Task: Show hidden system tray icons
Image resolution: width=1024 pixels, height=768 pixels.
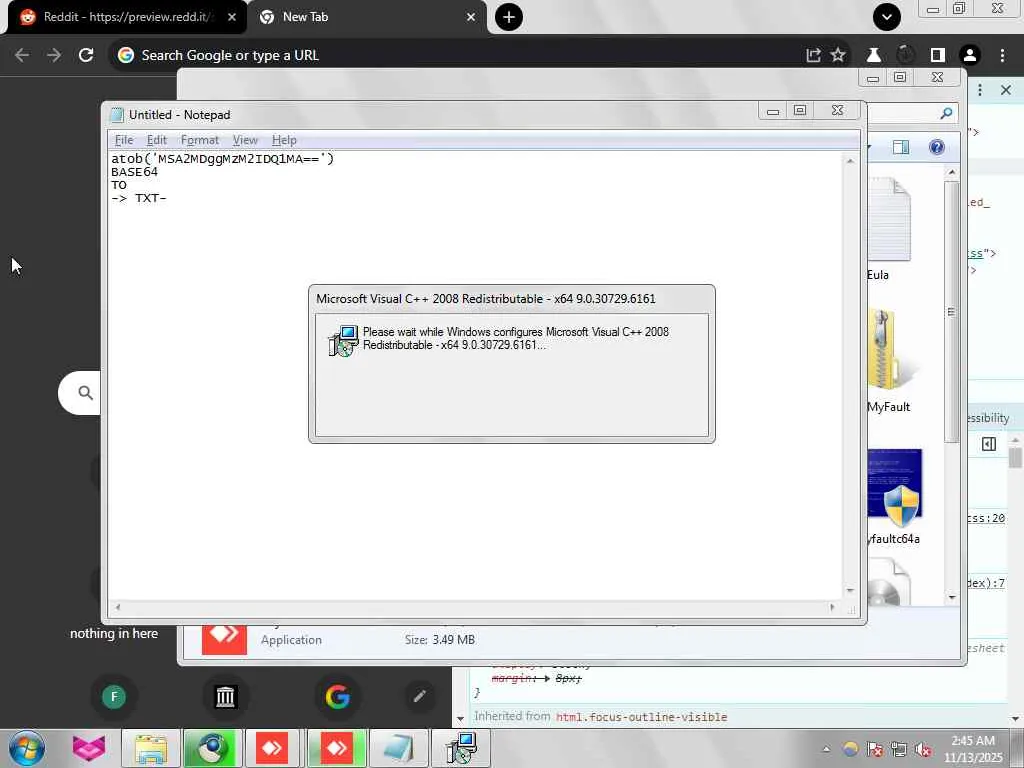Action: point(826,749)
